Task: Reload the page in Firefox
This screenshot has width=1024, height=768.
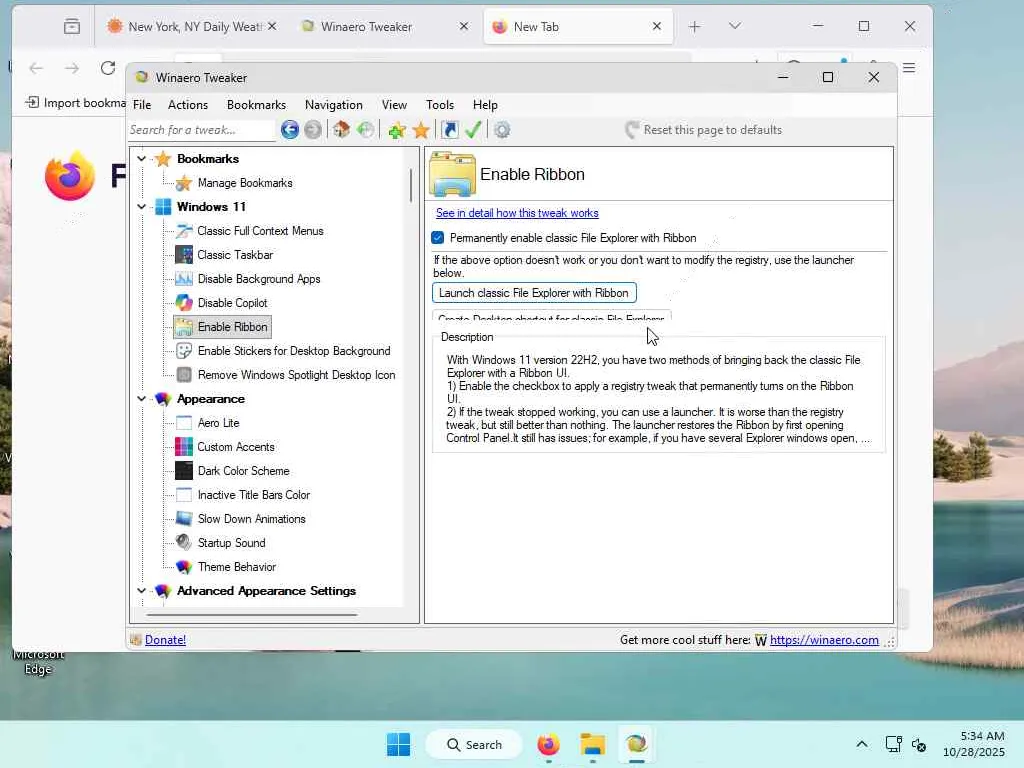Action: 108,68
